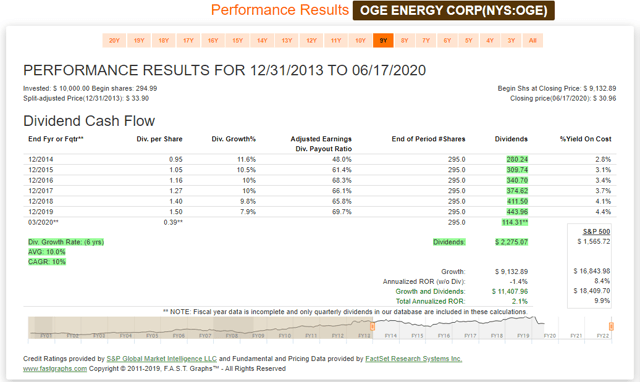
Task: Select the 14Y time range tab
Action: click(x=262, y=40)
